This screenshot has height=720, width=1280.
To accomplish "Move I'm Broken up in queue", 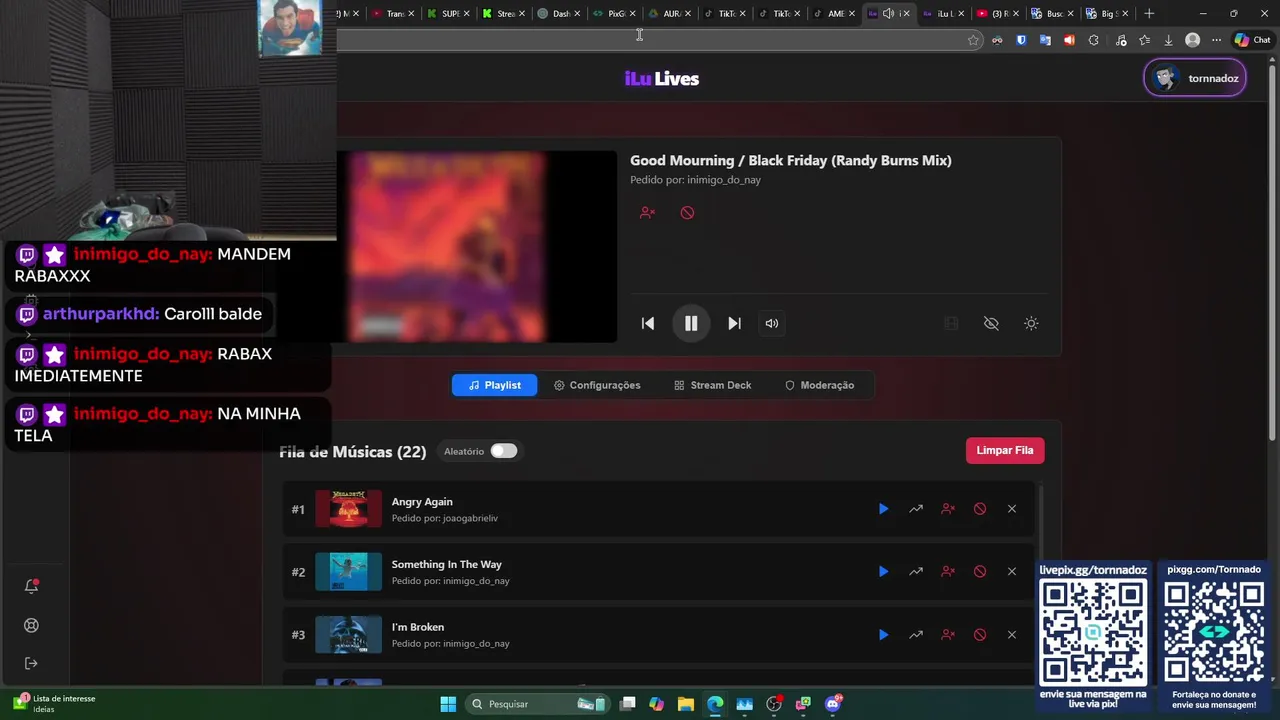I will click(915, 635).
